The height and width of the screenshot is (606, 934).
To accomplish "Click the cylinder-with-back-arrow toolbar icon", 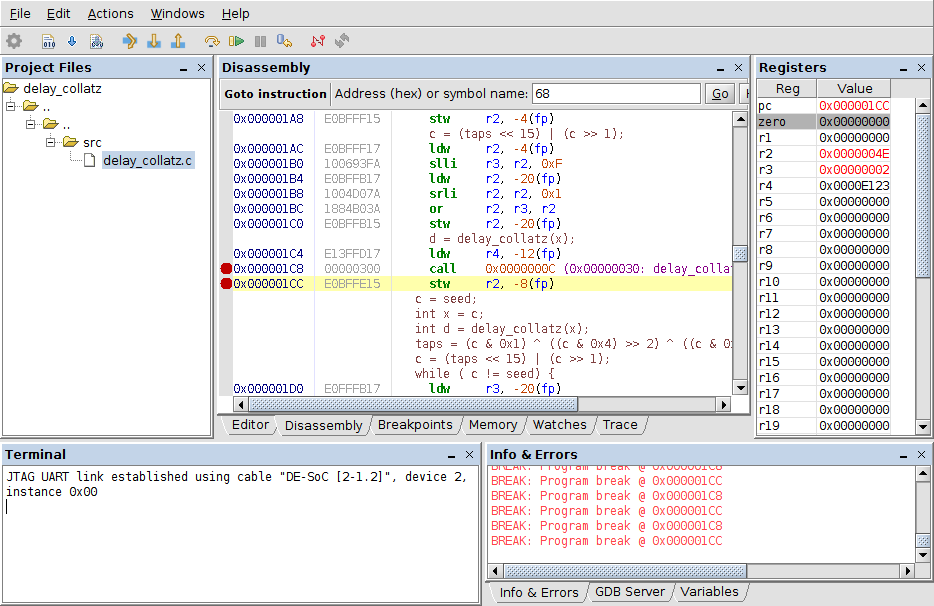I will click(x=284, y=41).
